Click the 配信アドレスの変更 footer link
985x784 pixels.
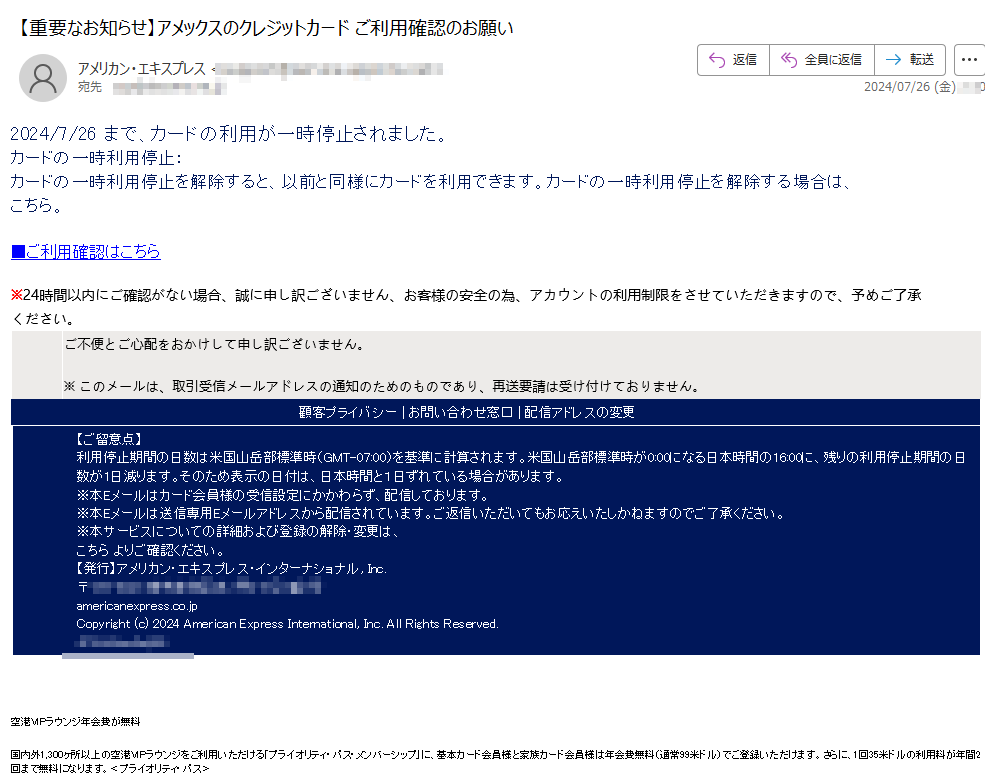579,412
